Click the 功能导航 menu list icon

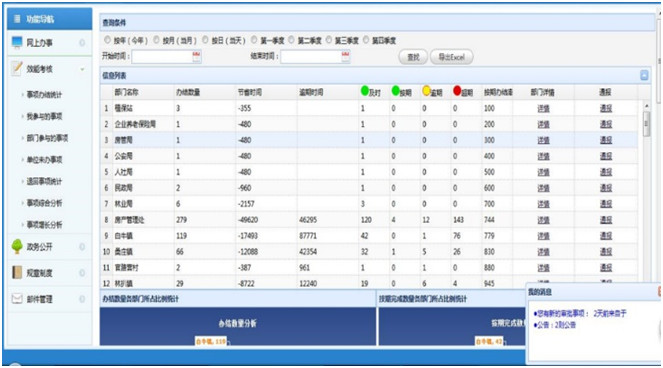pyautogui.click(x=17, y=19)
